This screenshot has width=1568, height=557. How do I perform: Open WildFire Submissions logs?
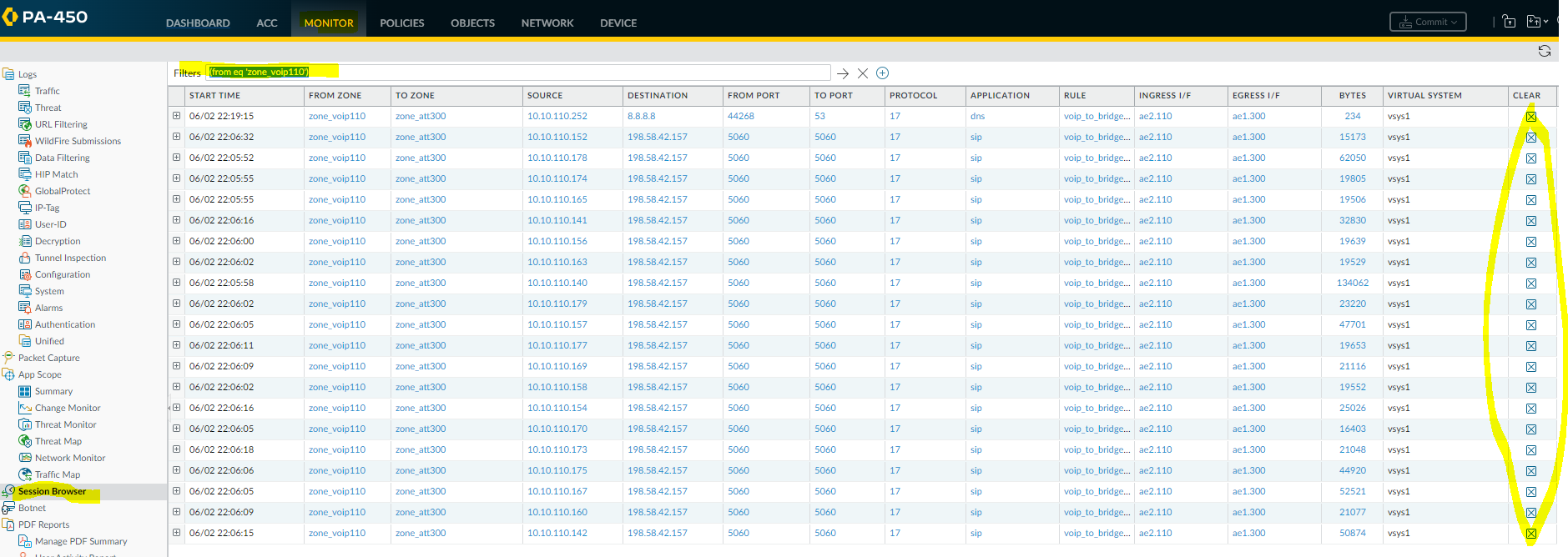[78, 141]
